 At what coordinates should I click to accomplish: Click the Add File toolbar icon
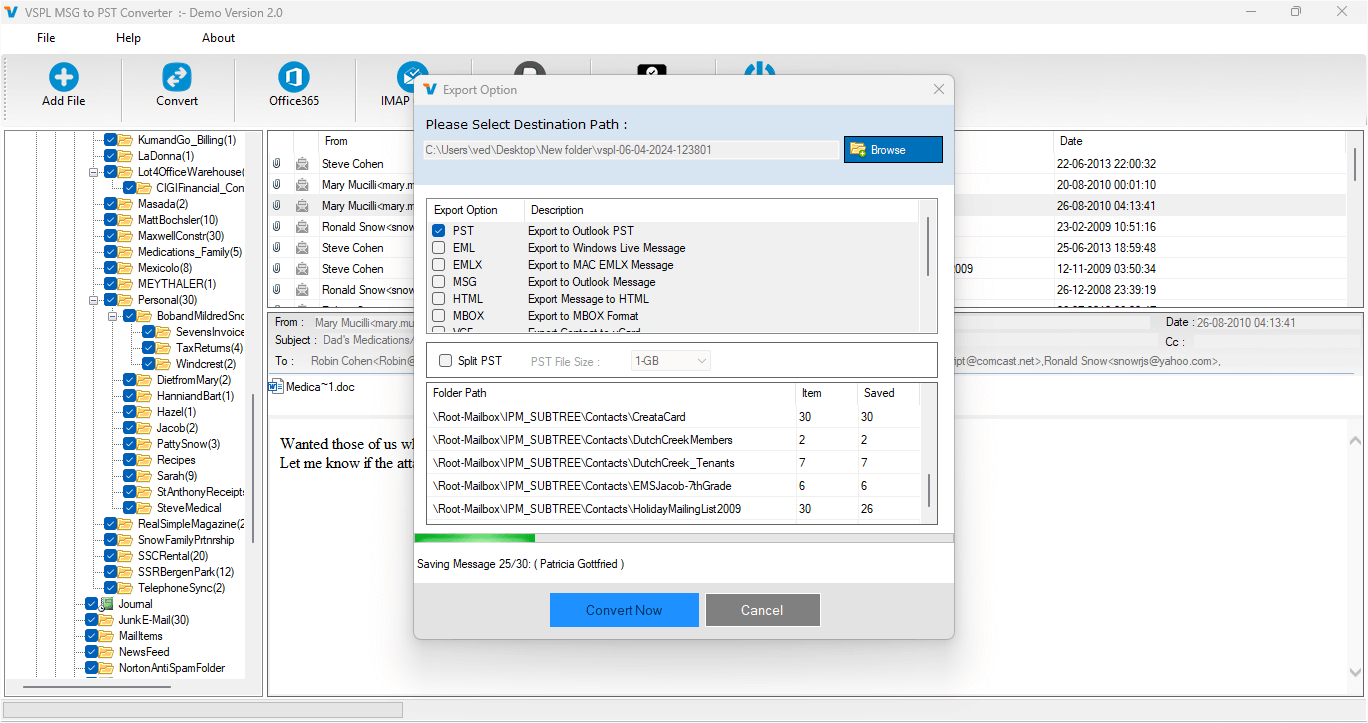click(x=64, y=78)
